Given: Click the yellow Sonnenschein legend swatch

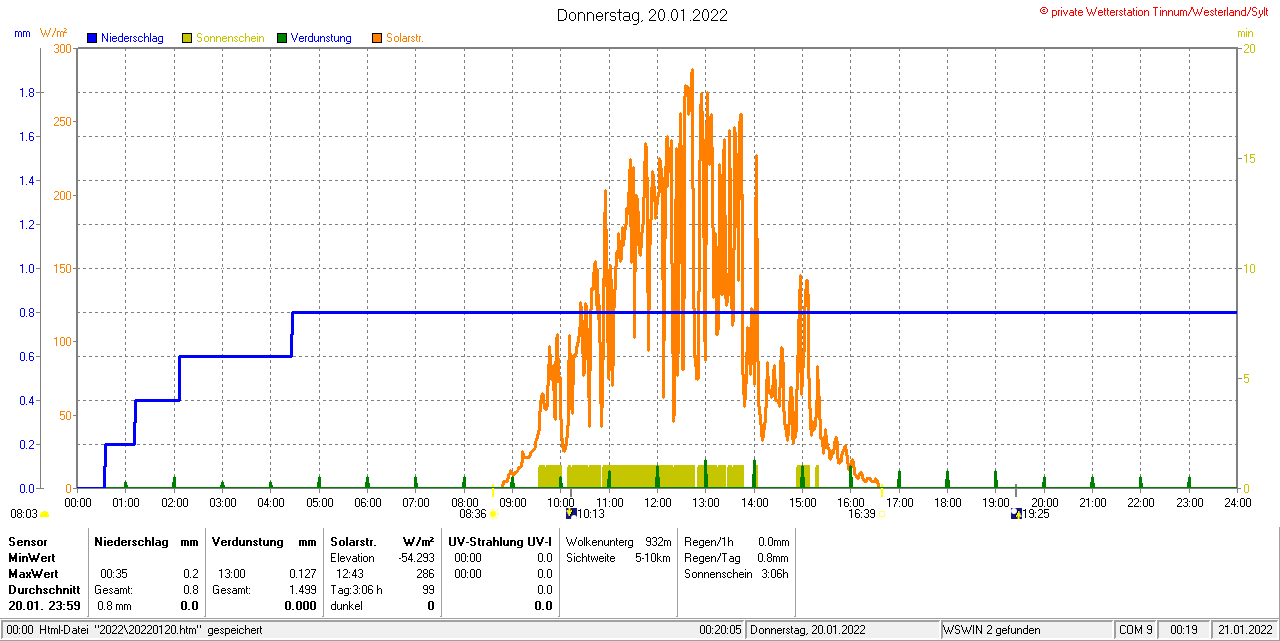Looking at the screenshot, I should 187,38.
